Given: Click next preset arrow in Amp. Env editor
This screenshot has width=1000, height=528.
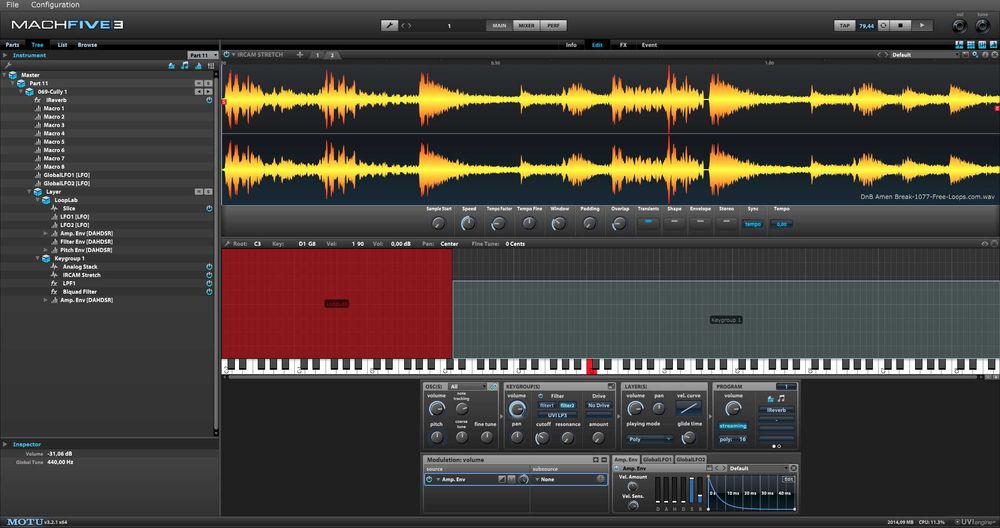Looking at the screenshot, I should coord(724,469).
